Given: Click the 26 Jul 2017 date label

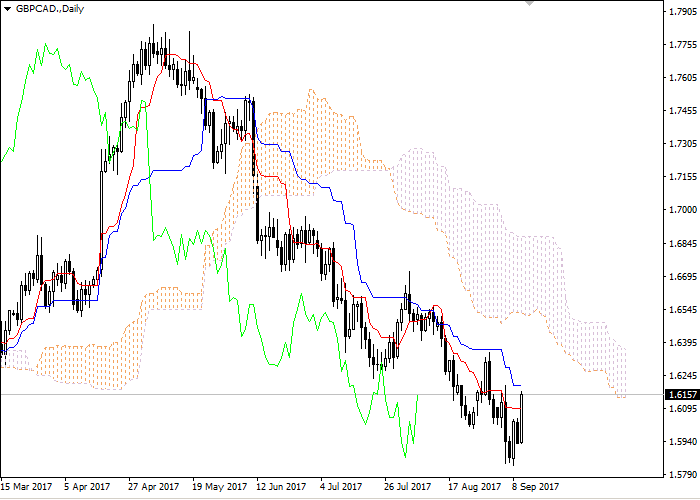Looking at the screenshot, I should click(x=407, y=487).
